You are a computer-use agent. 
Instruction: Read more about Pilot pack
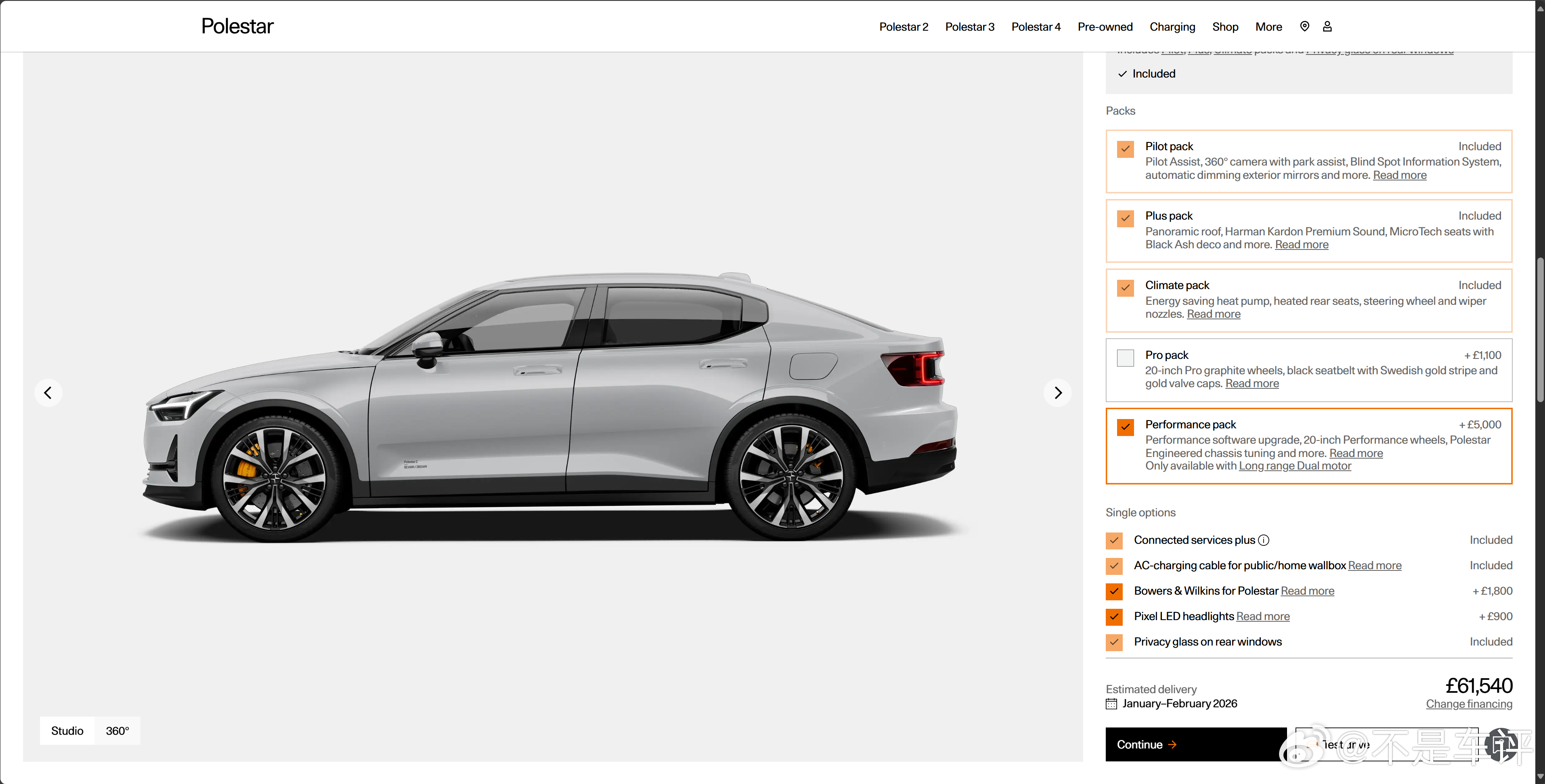pos(1400,175)
